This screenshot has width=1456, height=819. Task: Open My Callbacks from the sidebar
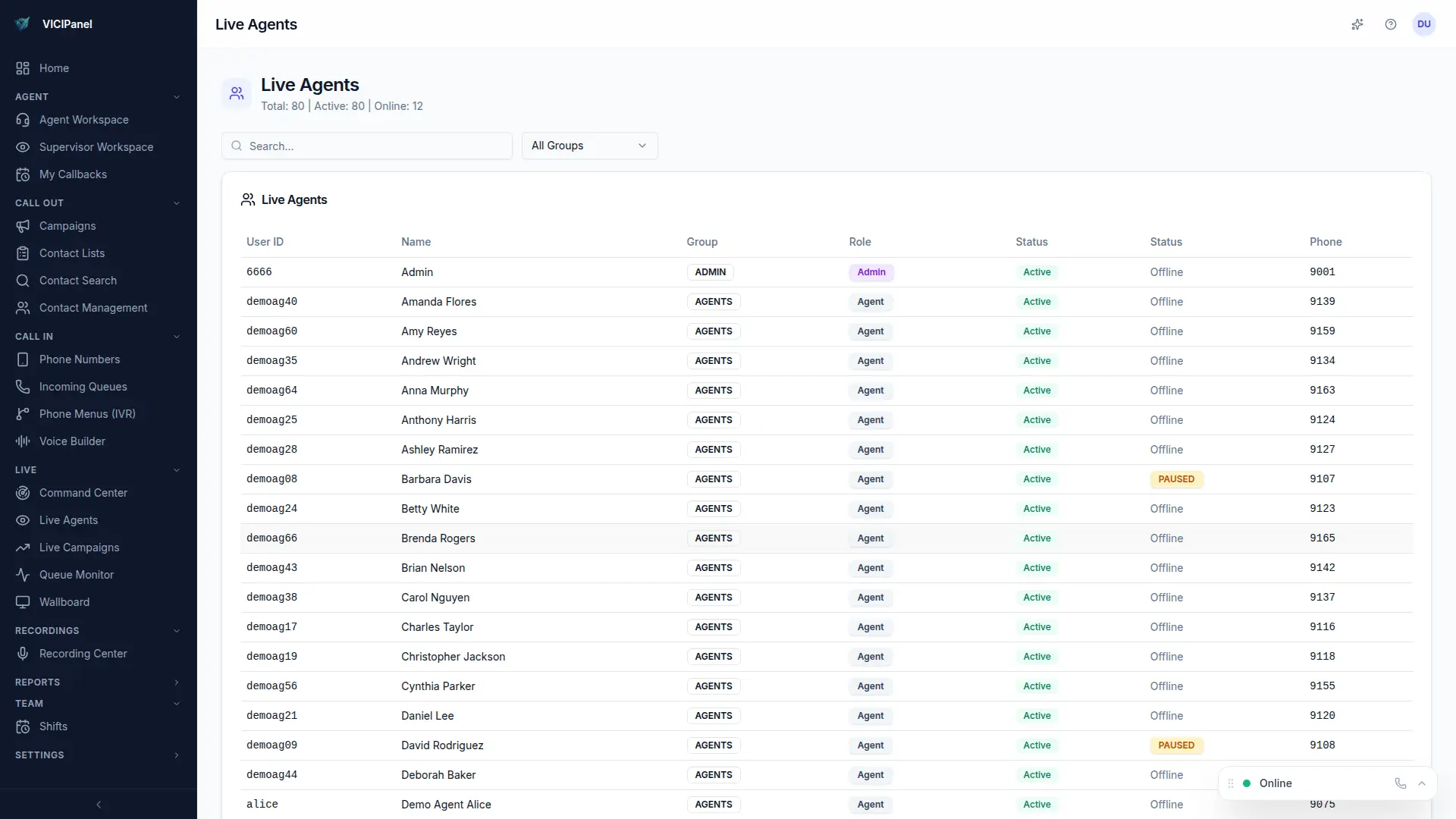click(x=72, y=174)
